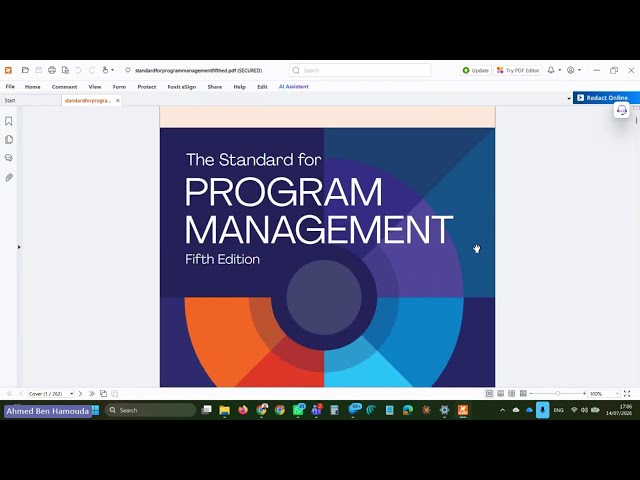The image size is (640, 480).
Task: Go to the next page arrow
Action: (x=80, y=393)
